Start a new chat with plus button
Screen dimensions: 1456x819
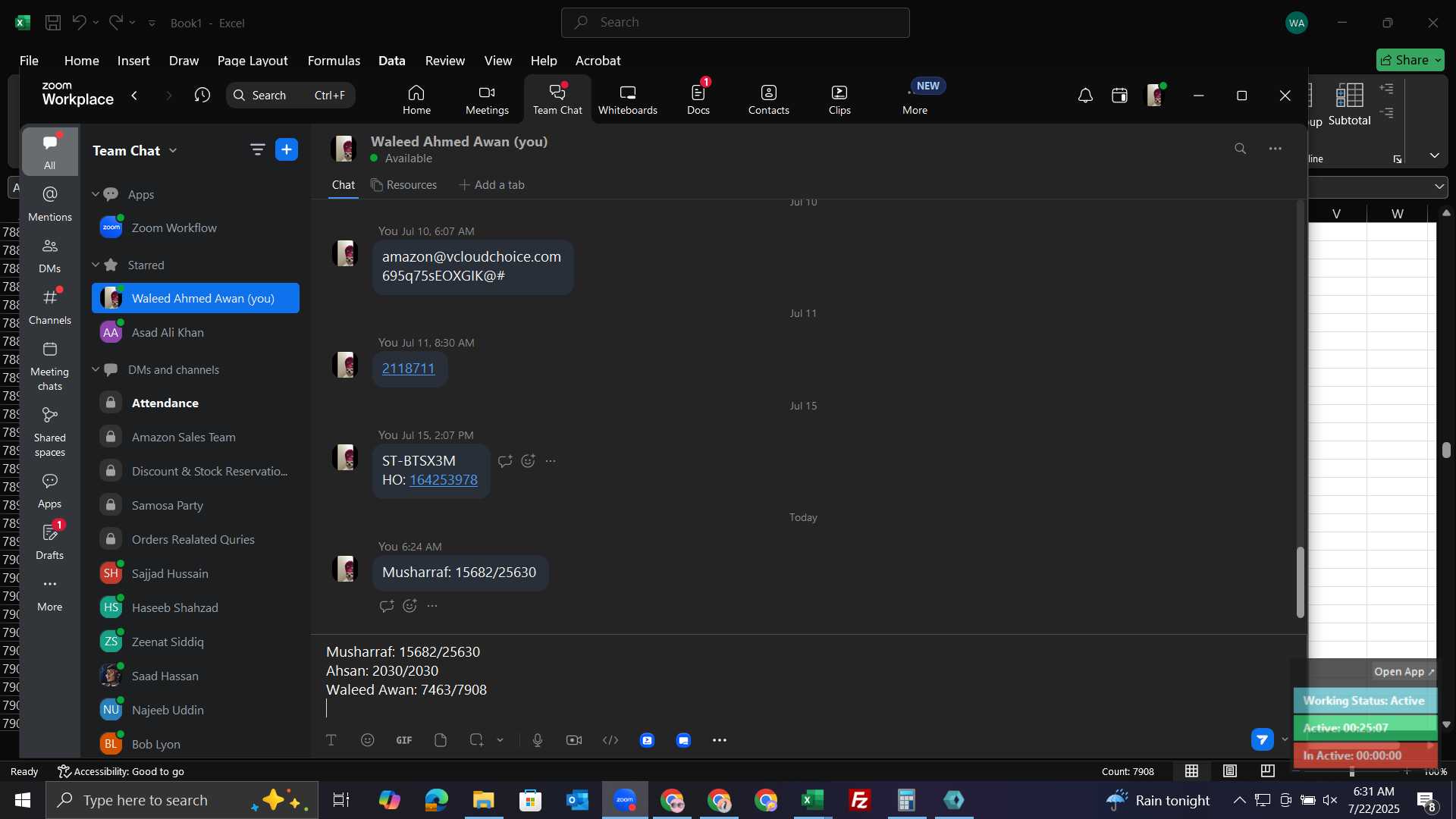click(287, 150)
